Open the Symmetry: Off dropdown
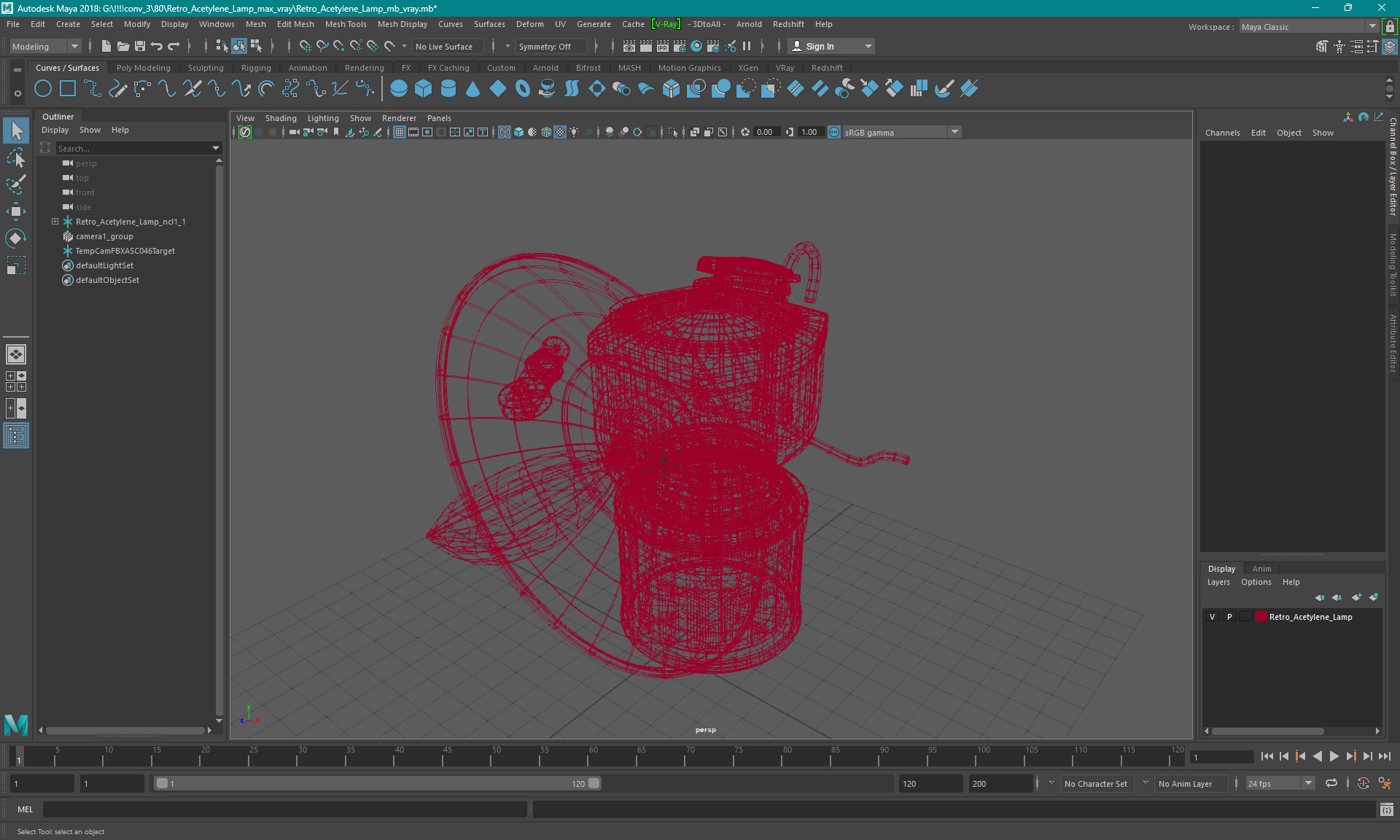 pos(551,47)
